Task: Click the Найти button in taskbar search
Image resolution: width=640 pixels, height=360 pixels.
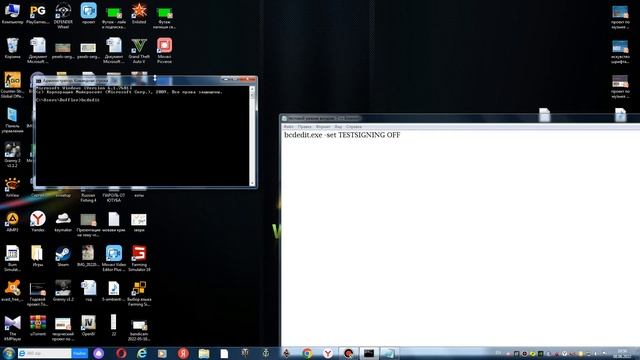Action: point(80,353)
